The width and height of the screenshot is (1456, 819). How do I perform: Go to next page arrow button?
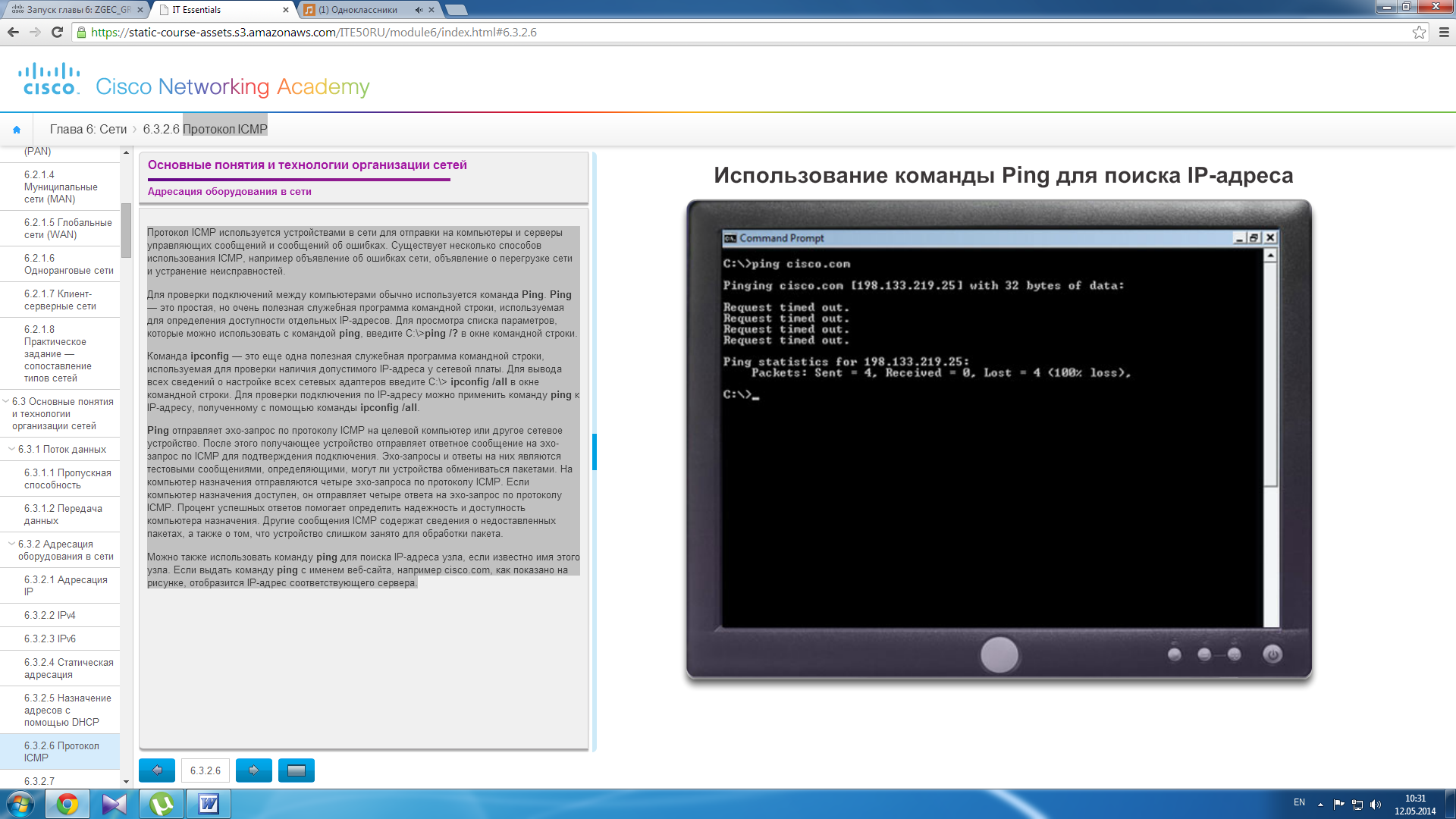click(x=253, y=770)
